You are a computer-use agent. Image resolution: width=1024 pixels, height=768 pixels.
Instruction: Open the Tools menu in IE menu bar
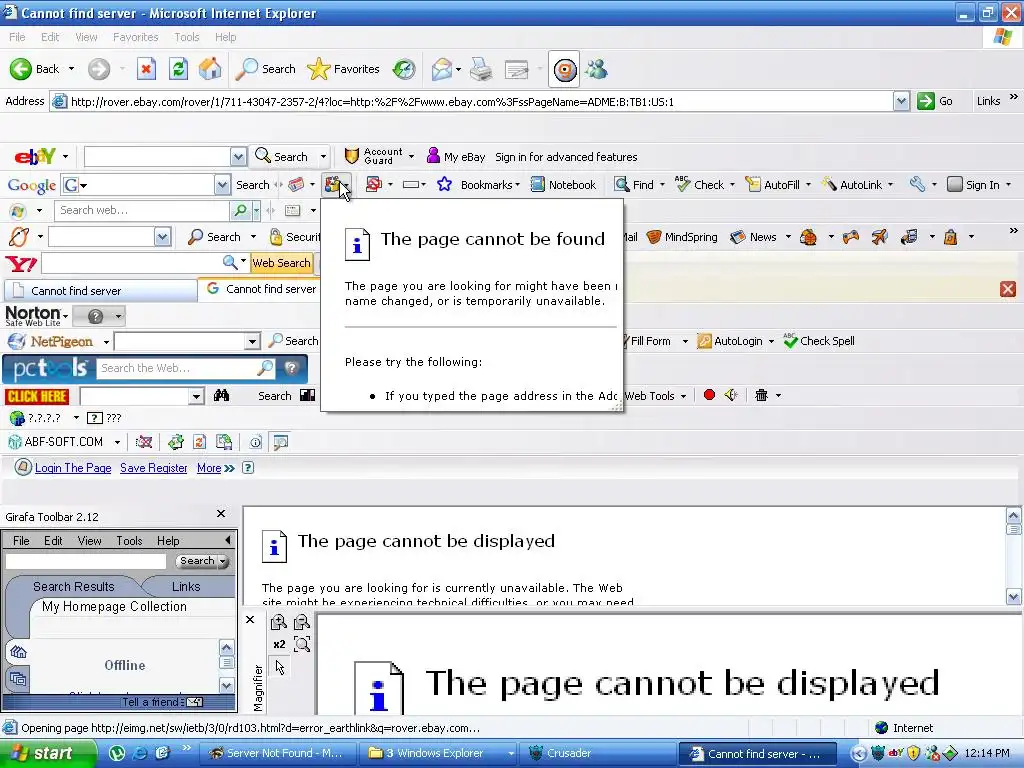[186, 37]
